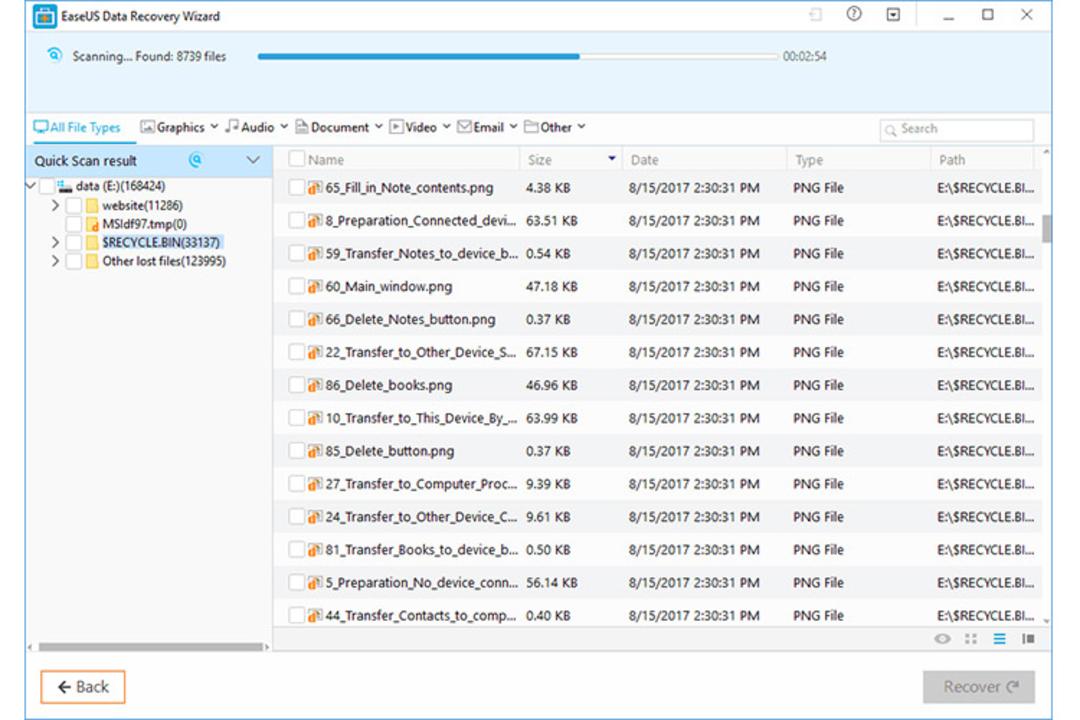Toggle the preview eye icon
Image resolution: width=1080 pixels, height=720 pixels.
pos(942,639)
